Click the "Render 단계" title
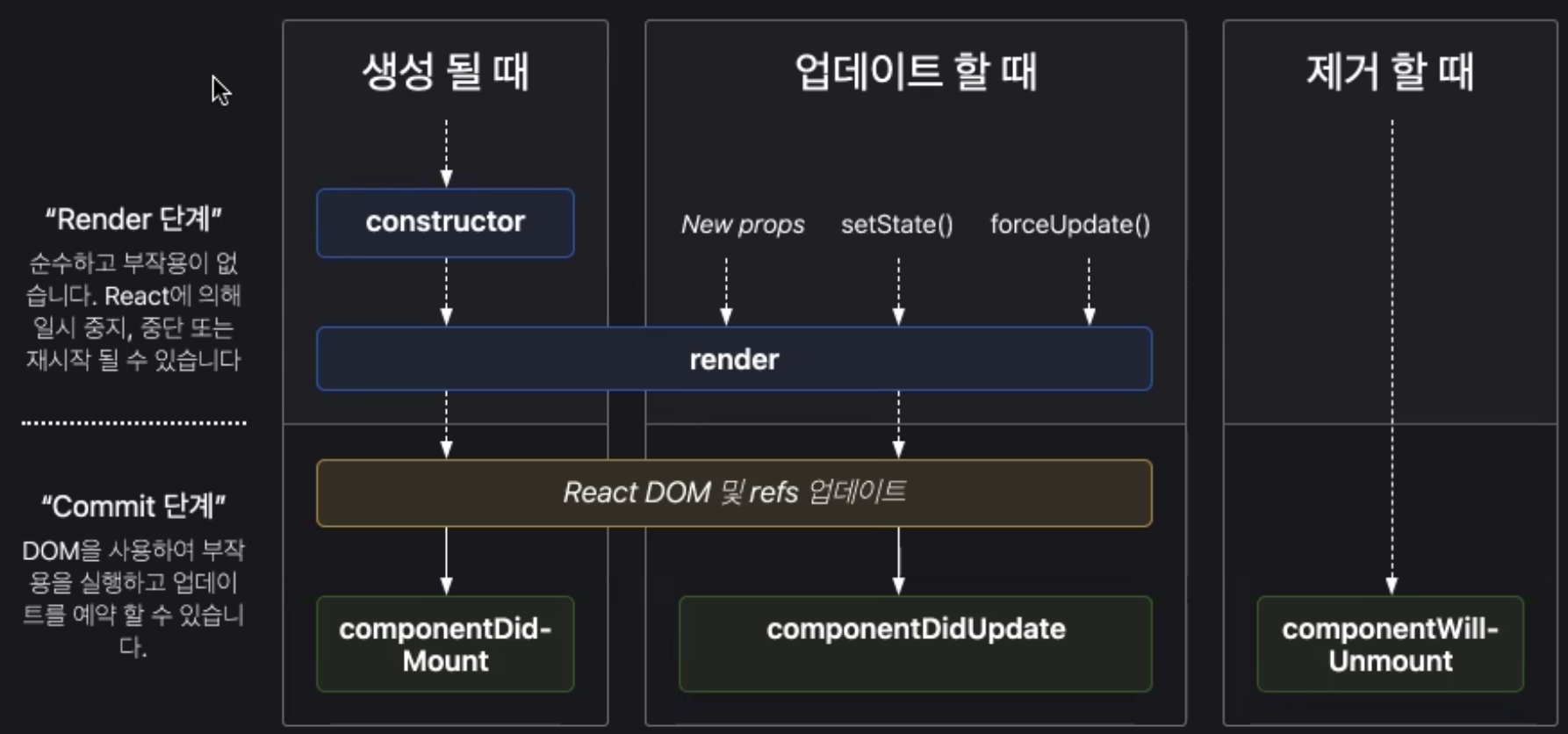This screenshot has height=734, width=1568. tap(133, 219)
